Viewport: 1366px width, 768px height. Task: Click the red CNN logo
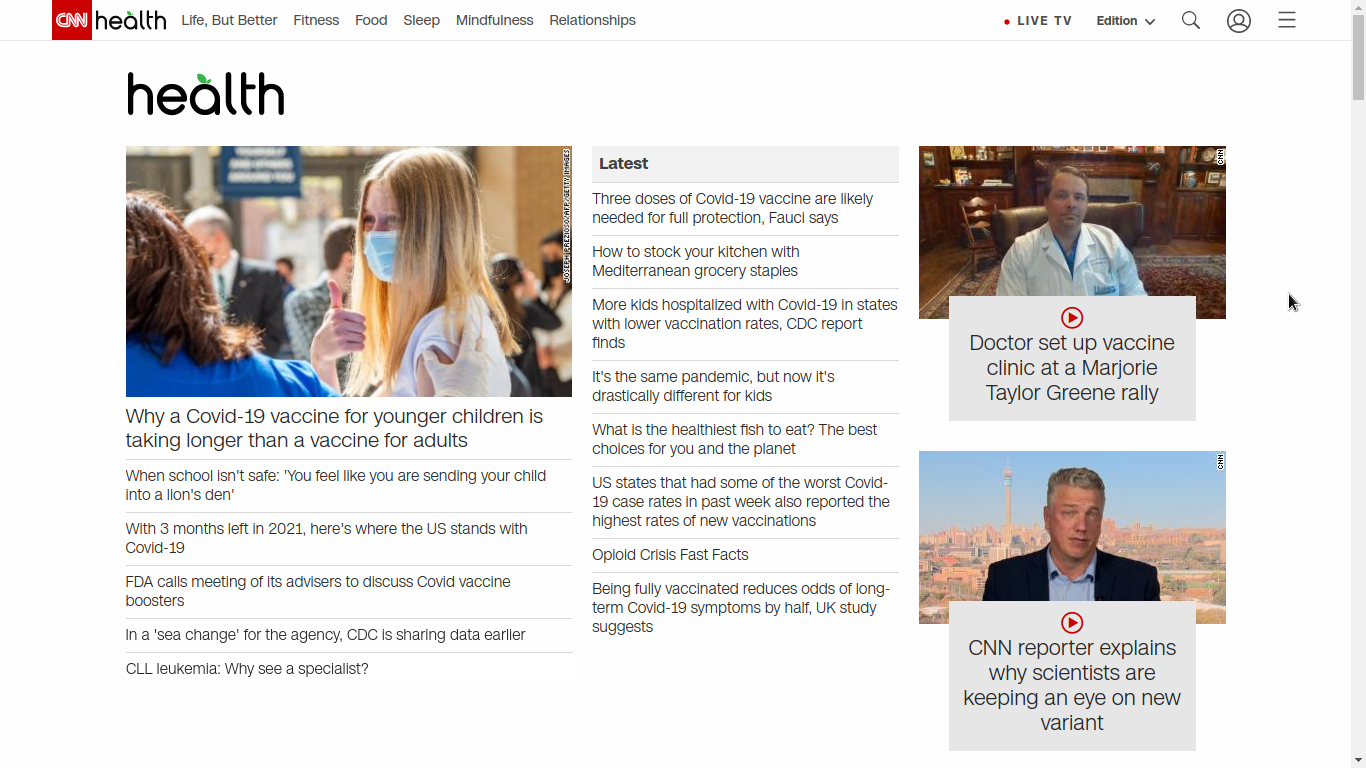tap(72, 20)
